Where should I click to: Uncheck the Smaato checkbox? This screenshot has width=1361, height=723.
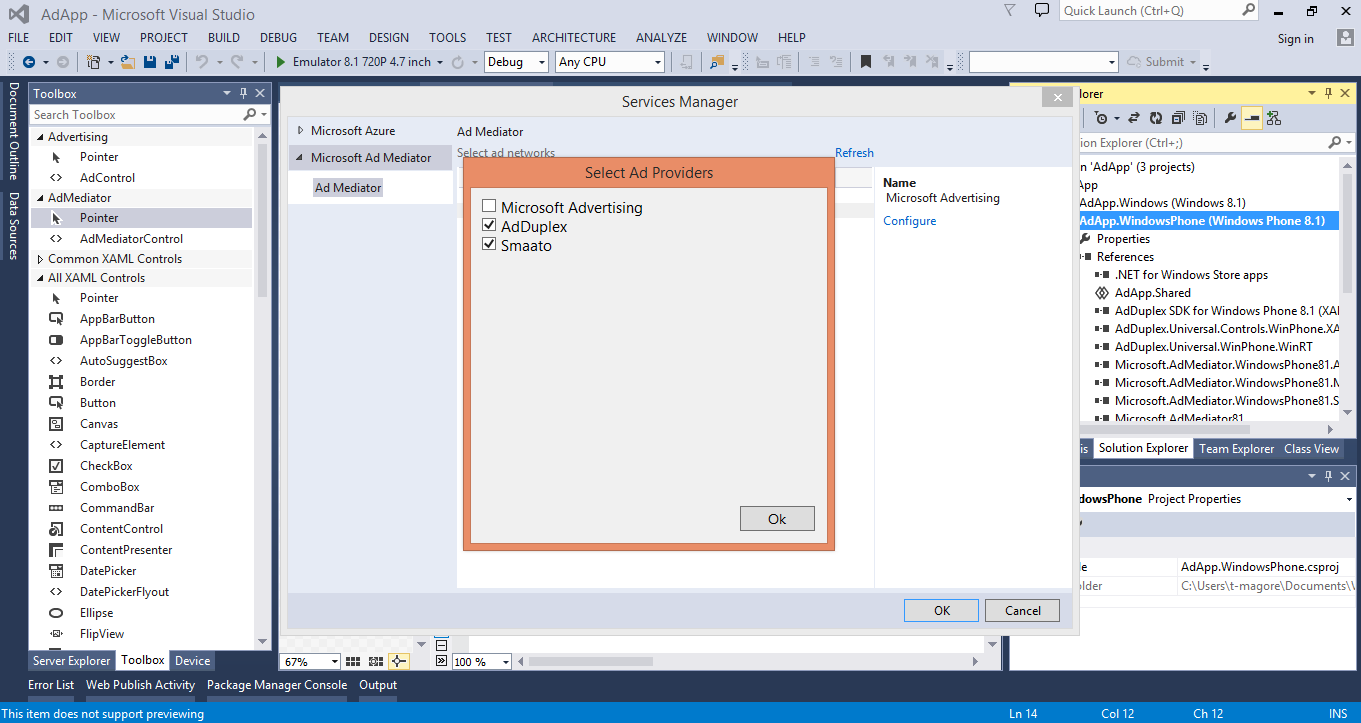point(489,245)
